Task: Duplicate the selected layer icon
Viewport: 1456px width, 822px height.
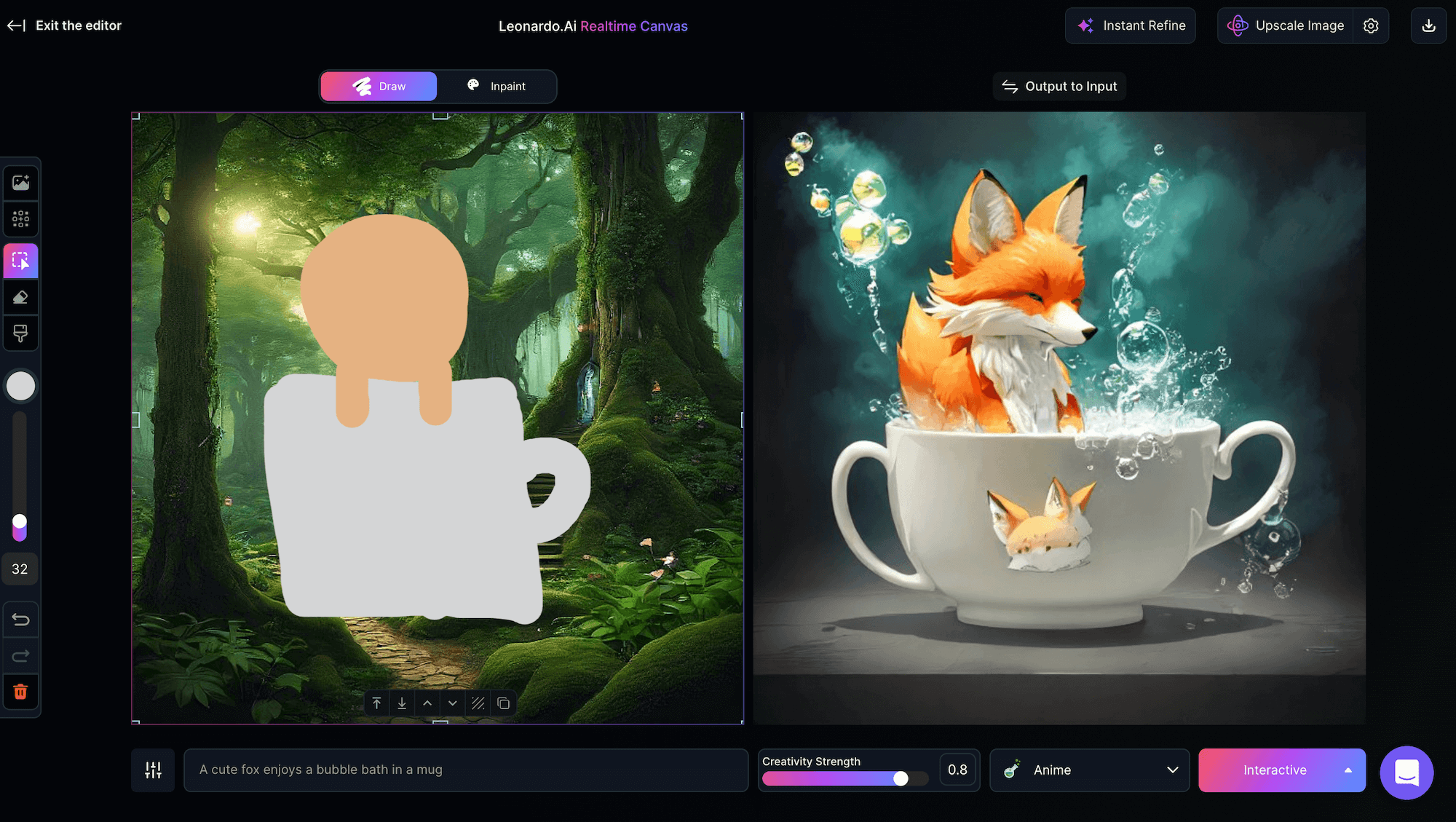Action: point(503,703)
